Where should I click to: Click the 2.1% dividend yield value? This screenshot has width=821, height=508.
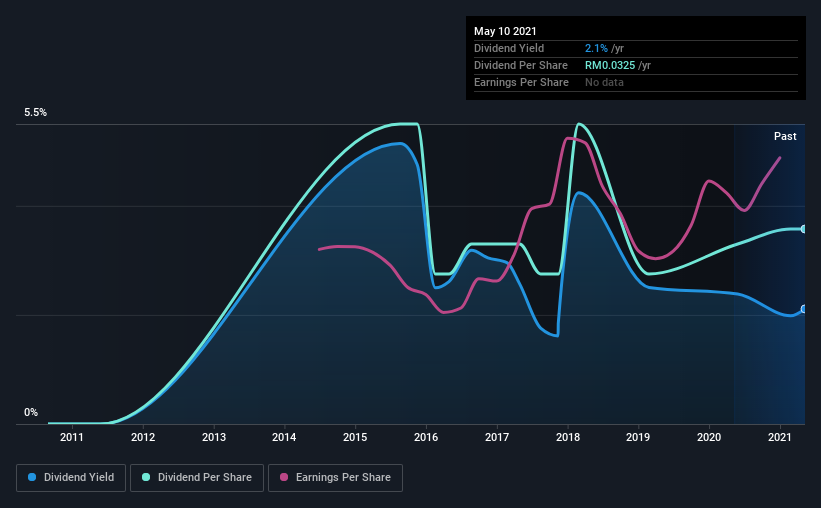596,48
